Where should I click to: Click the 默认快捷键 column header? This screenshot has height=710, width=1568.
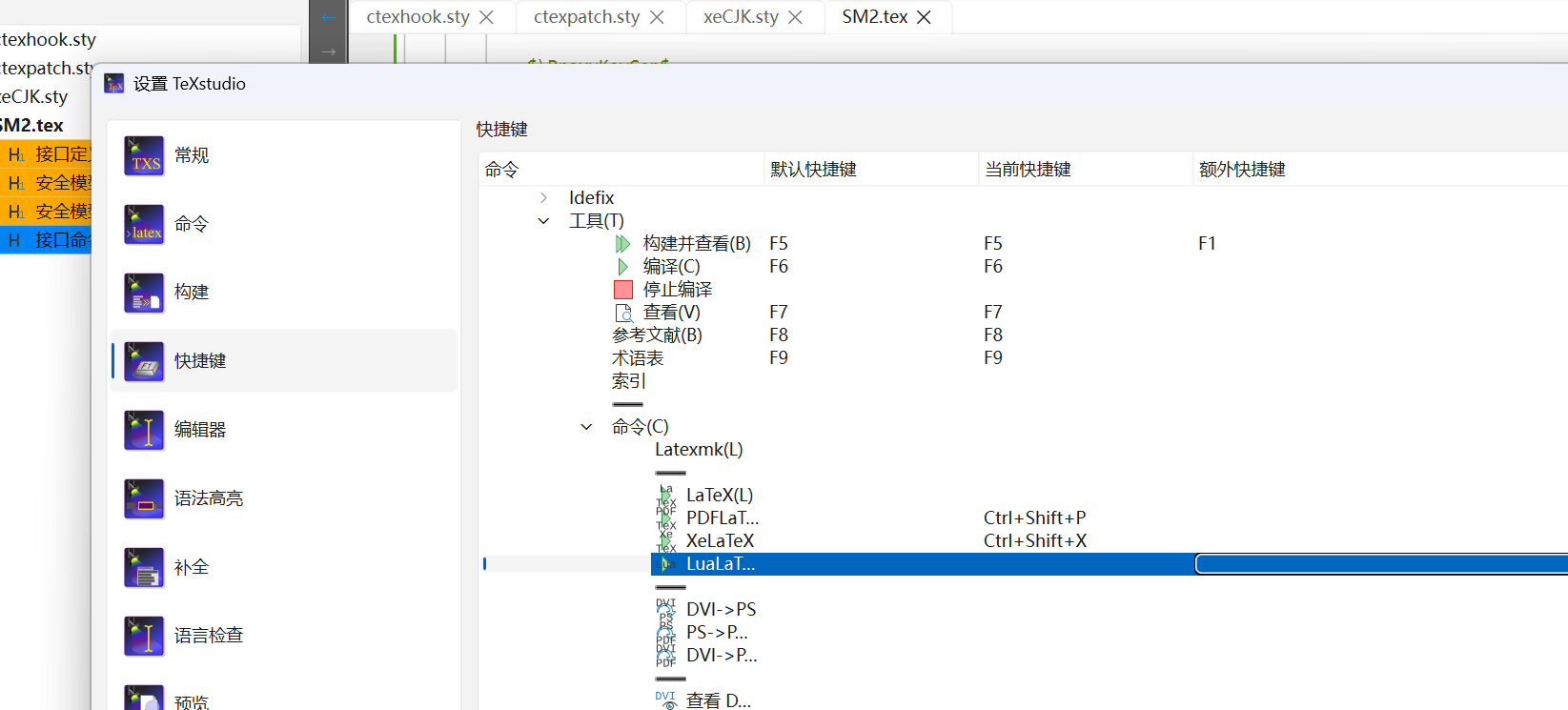(x=871, y=170)
